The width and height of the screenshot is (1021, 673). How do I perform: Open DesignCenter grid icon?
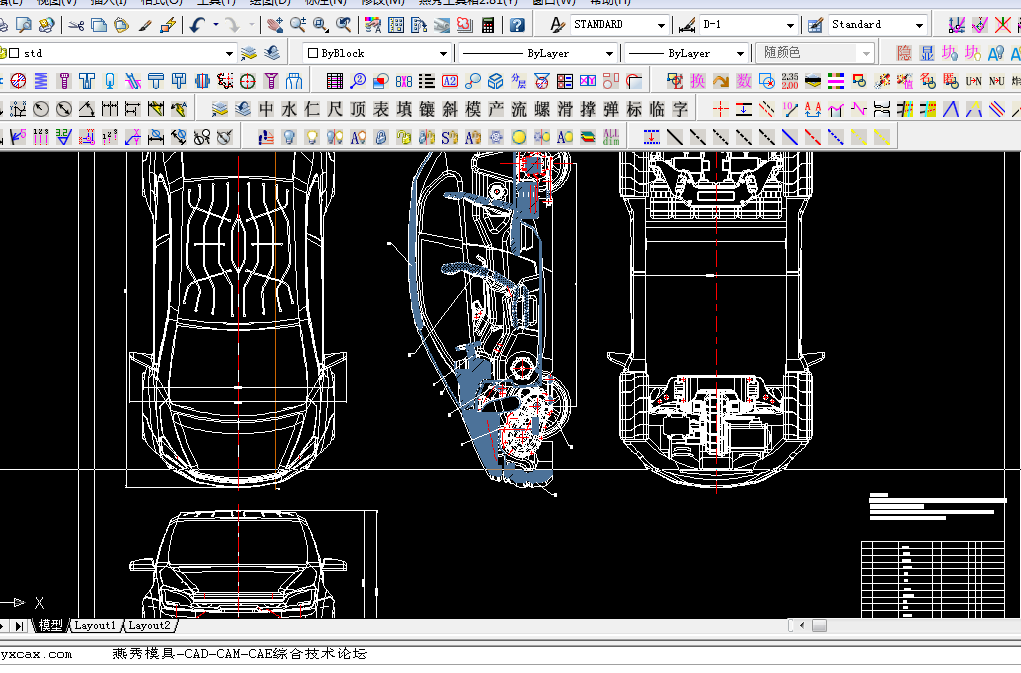[396, 25]
